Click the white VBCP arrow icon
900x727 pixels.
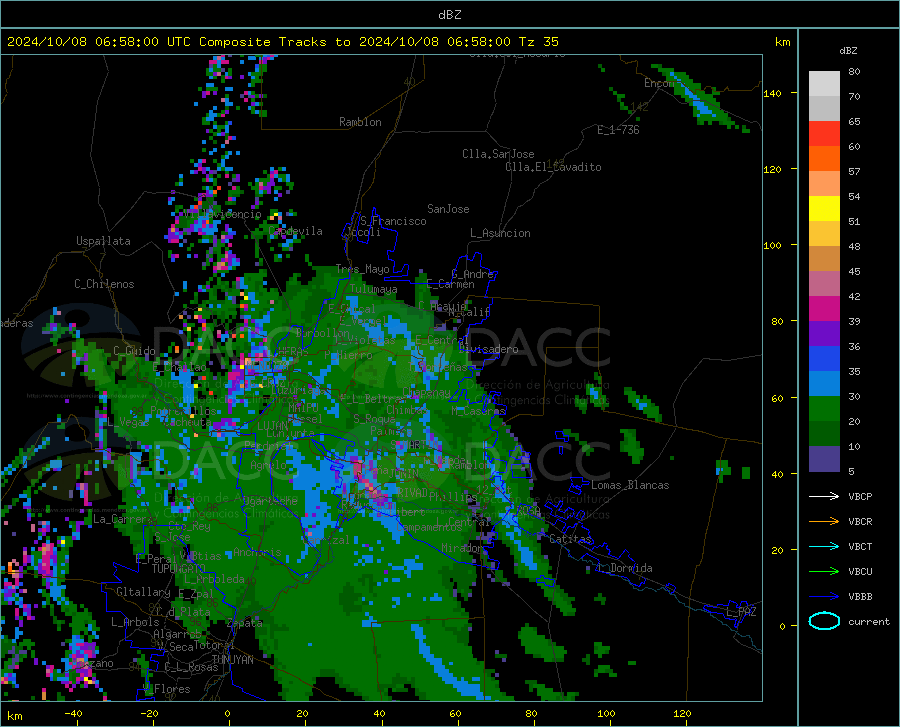(x=824, y=496)
